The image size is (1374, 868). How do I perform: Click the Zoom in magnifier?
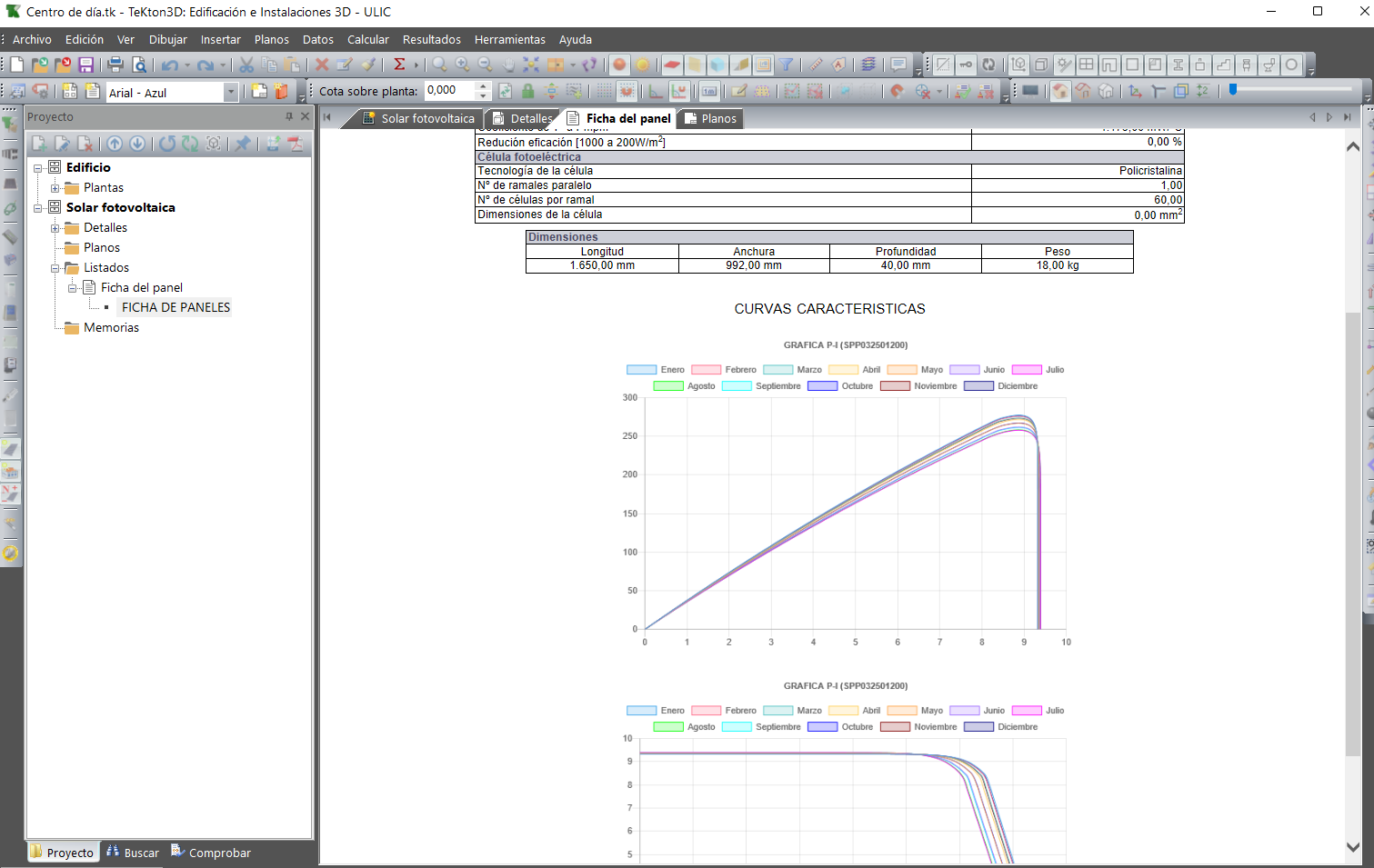click(463, 65)
